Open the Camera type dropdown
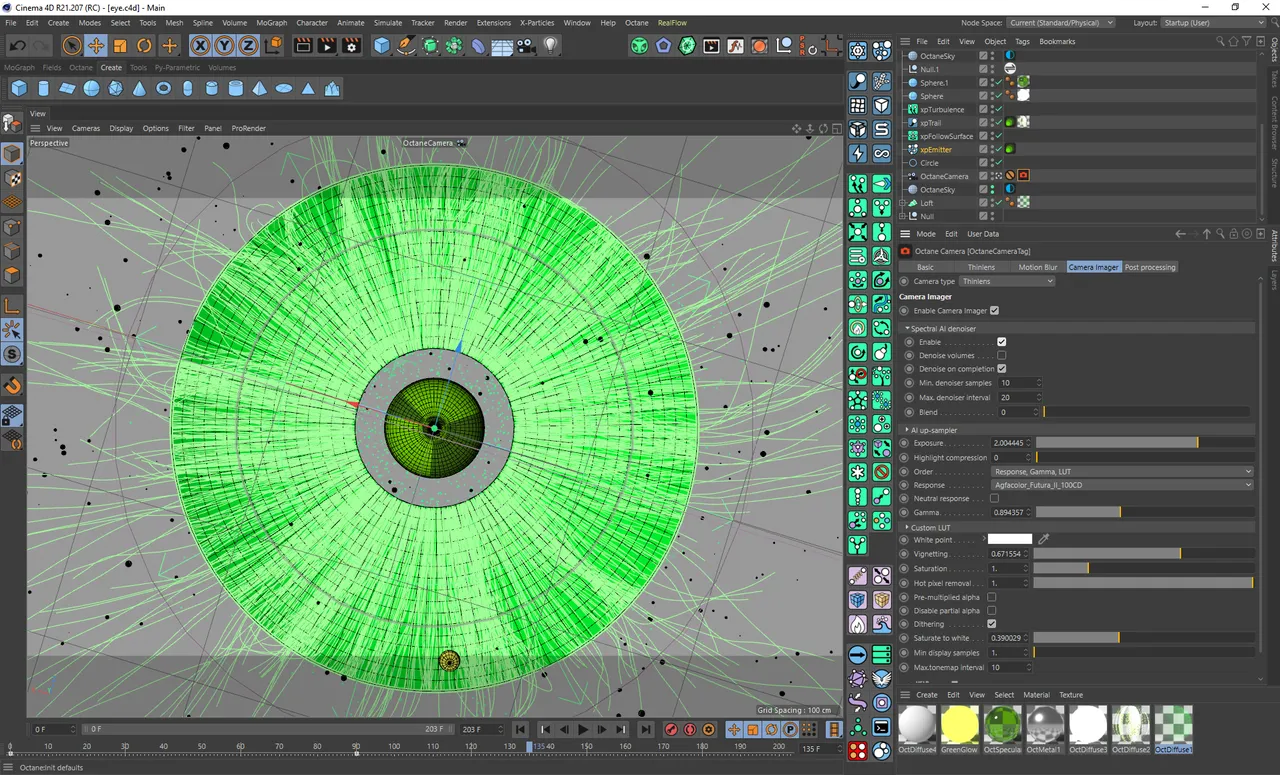 click(x=1007, y=281)
